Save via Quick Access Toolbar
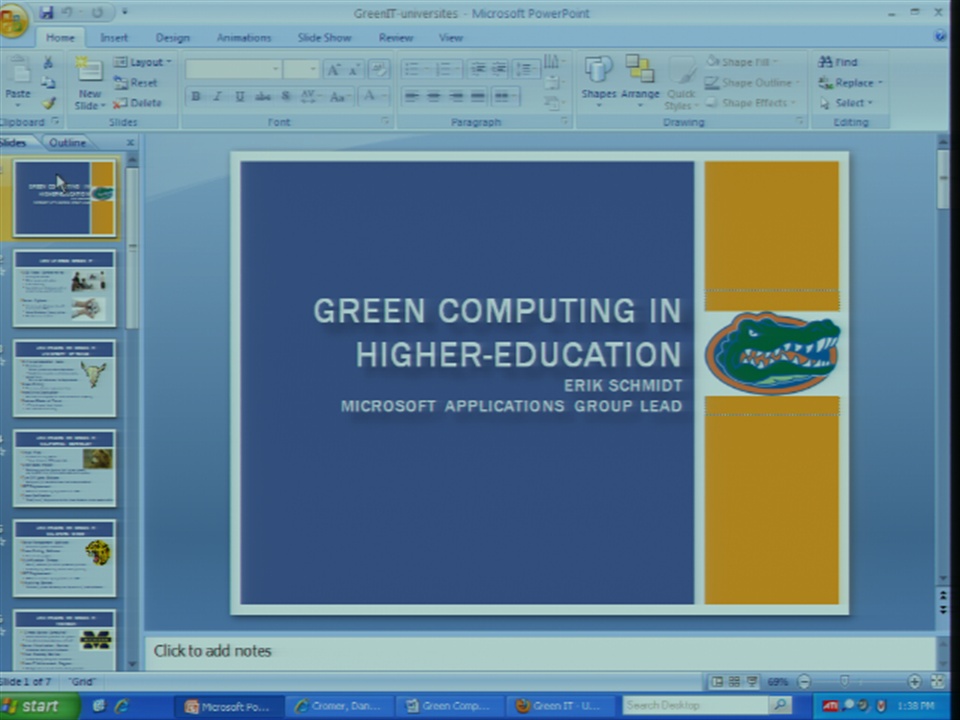This screenshot has height=720, width=960. (47, 12)
